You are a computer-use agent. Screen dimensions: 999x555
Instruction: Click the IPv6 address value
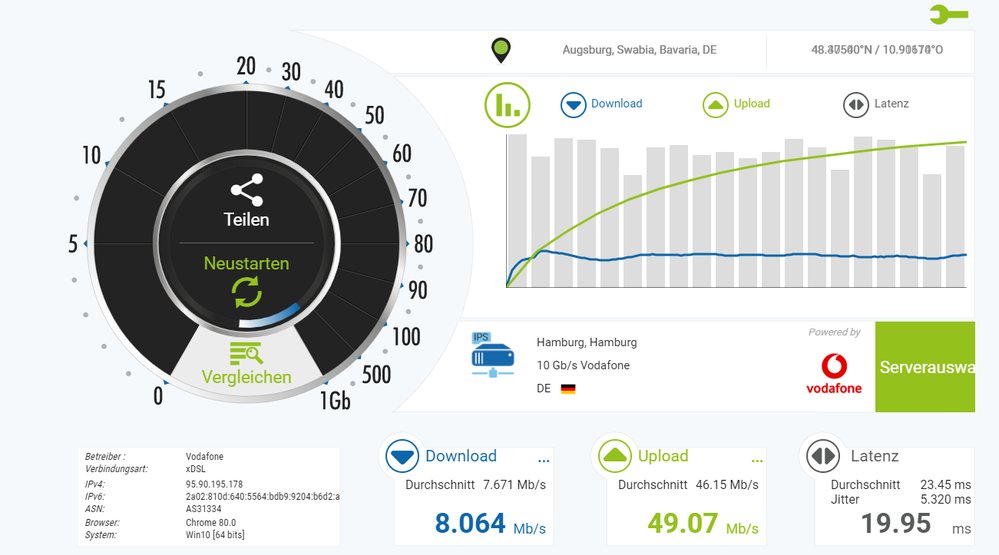click(262, 496)
